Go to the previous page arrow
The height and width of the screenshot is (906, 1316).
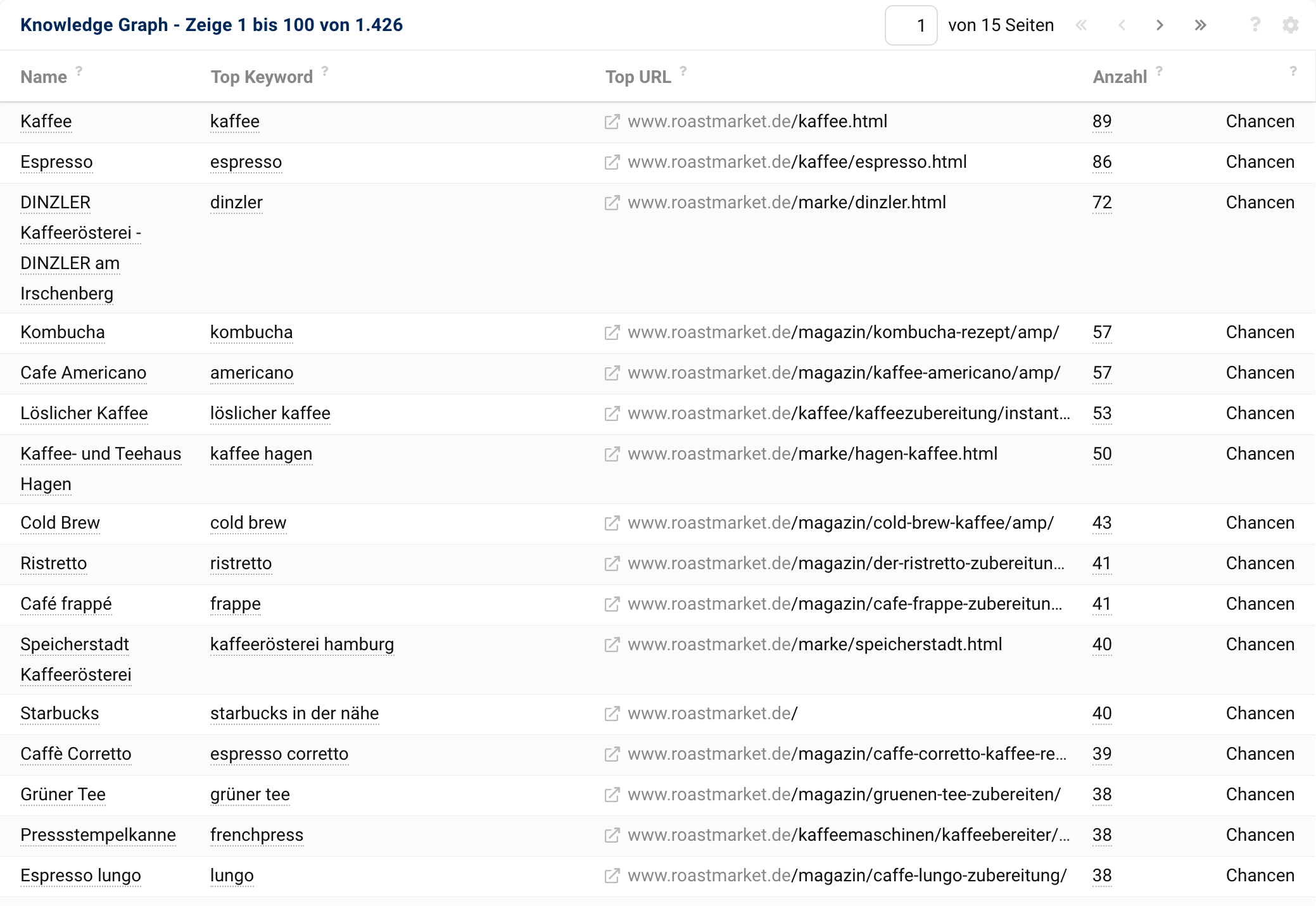point(1122,25)
